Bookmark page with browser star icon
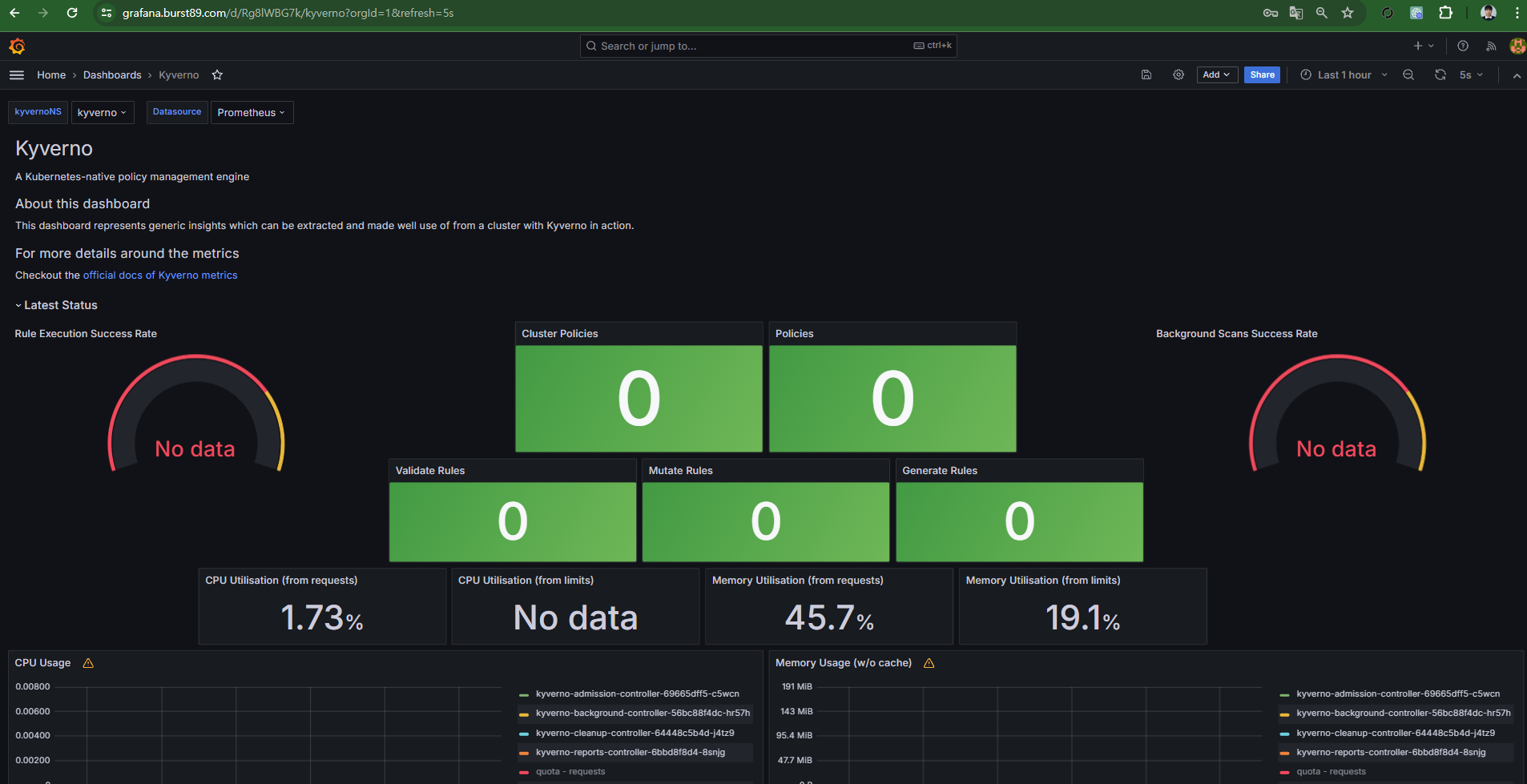This screenshot has width=1527, height=784. 1348,13
